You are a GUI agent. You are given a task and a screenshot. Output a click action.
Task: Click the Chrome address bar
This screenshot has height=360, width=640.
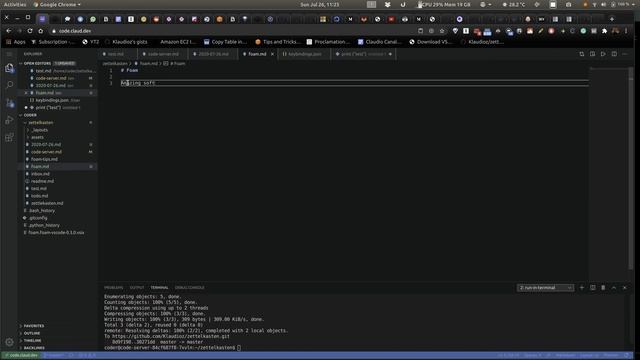point(233,31)
